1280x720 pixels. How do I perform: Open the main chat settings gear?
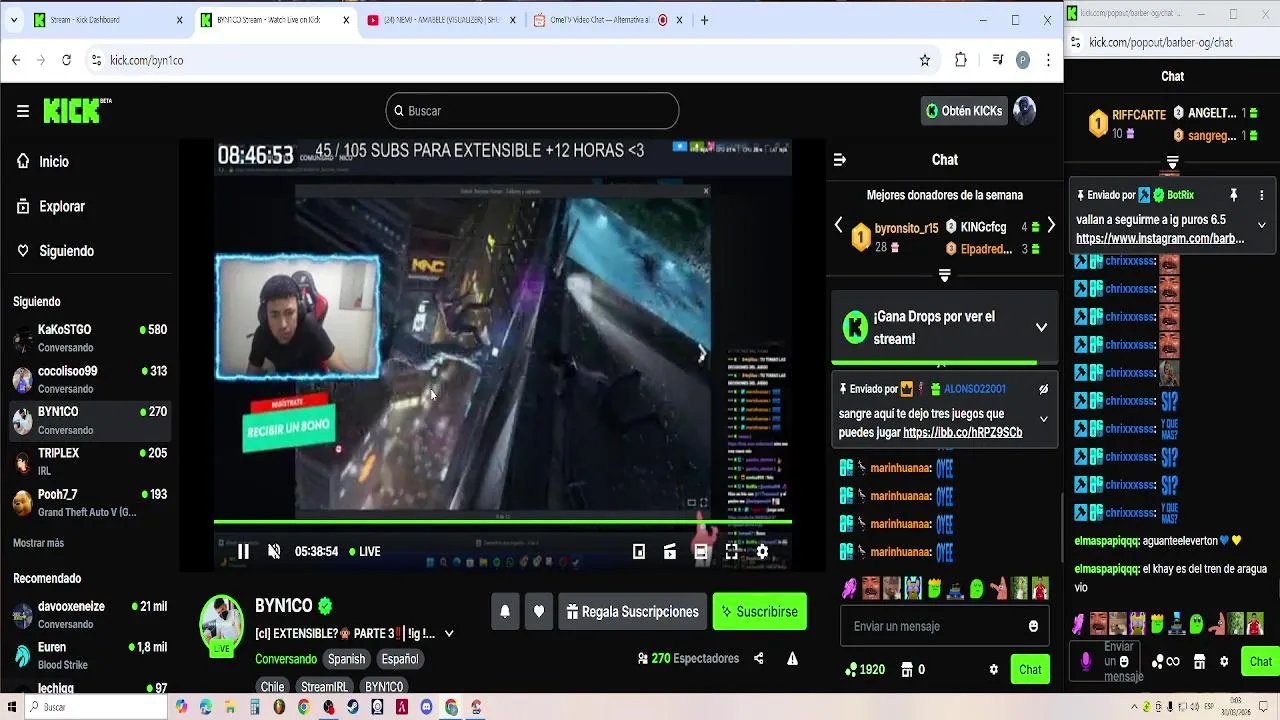993,670
